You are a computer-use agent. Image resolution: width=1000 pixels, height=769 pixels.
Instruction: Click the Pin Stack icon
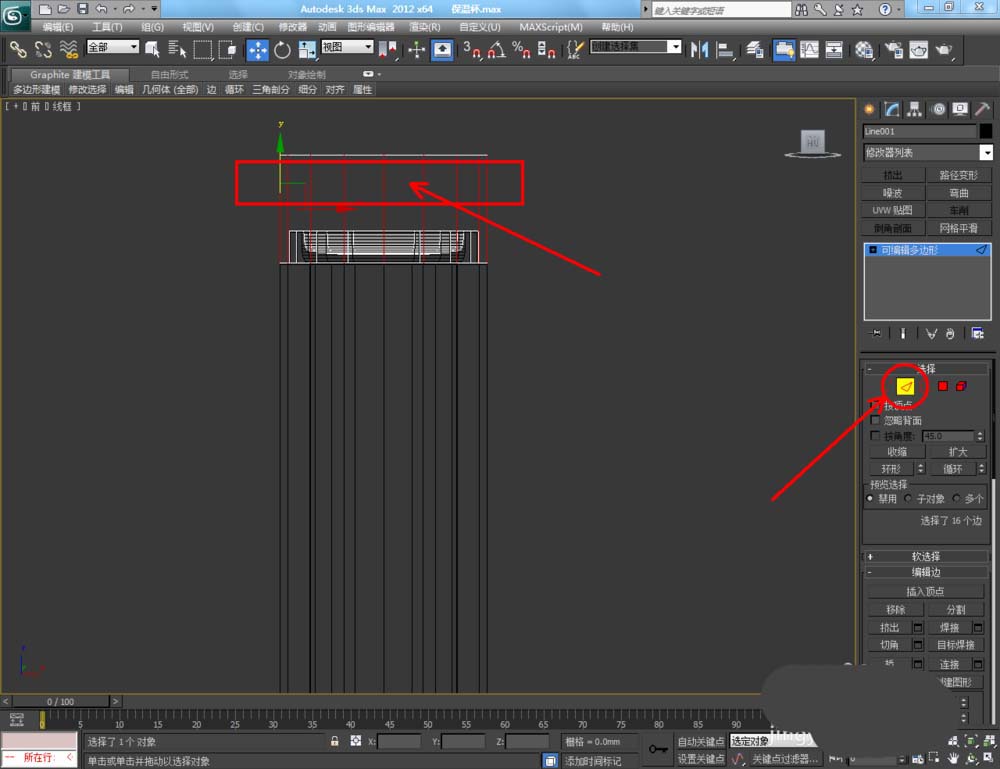click(876, 333)
